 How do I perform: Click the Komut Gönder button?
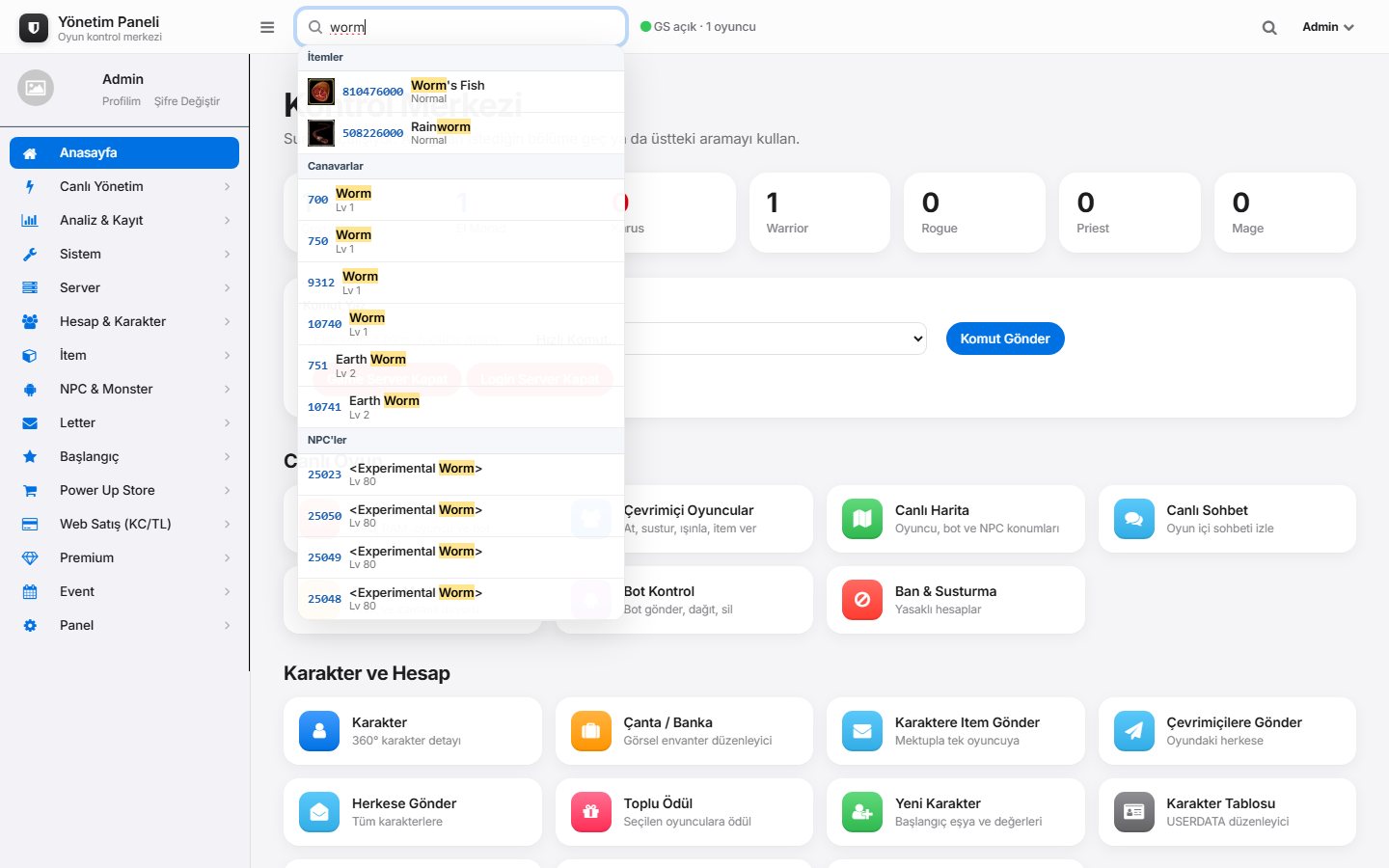point(1005,339)
